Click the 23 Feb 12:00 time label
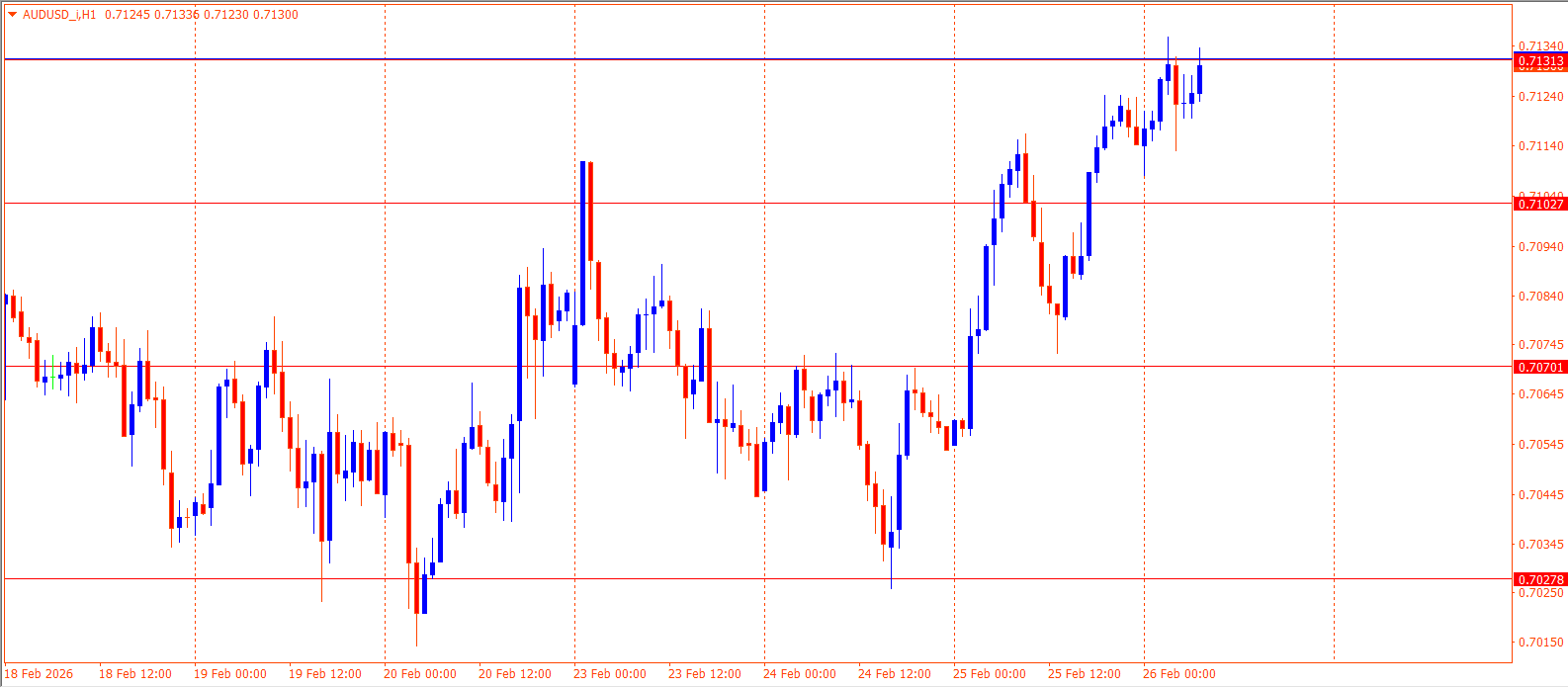The width and height of the screenshot is (1568, 688). tap(705, 674)
